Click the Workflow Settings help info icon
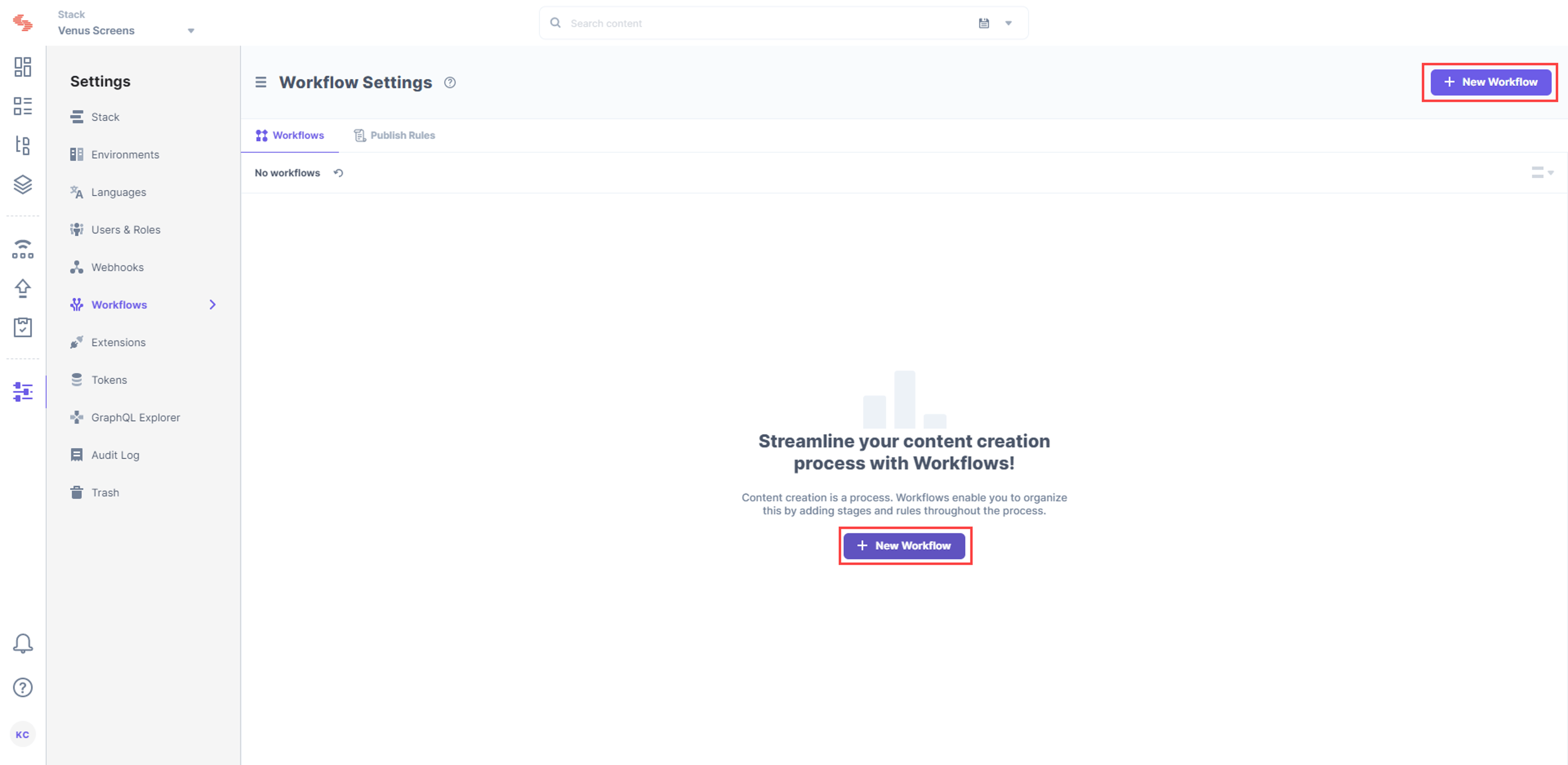Viewport: 1568px width, 765px height. point(450,83)
